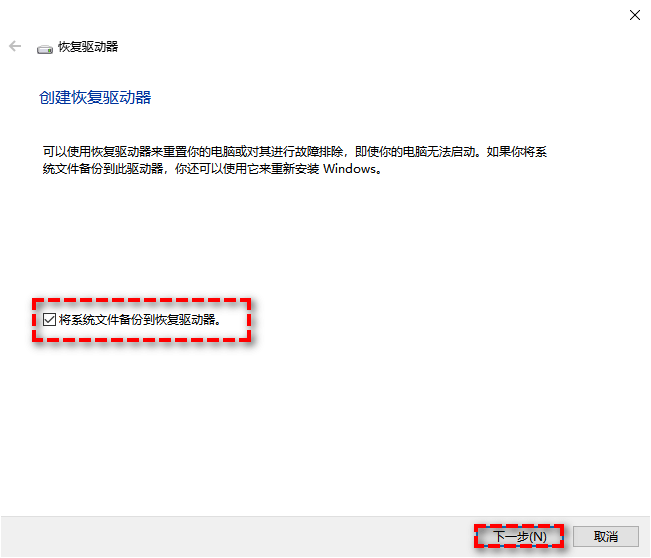Click the phrase 重新安装 in the description
The height and width of the screenshot is (558, 651).
pyautogui.click(x=295, y=169)
